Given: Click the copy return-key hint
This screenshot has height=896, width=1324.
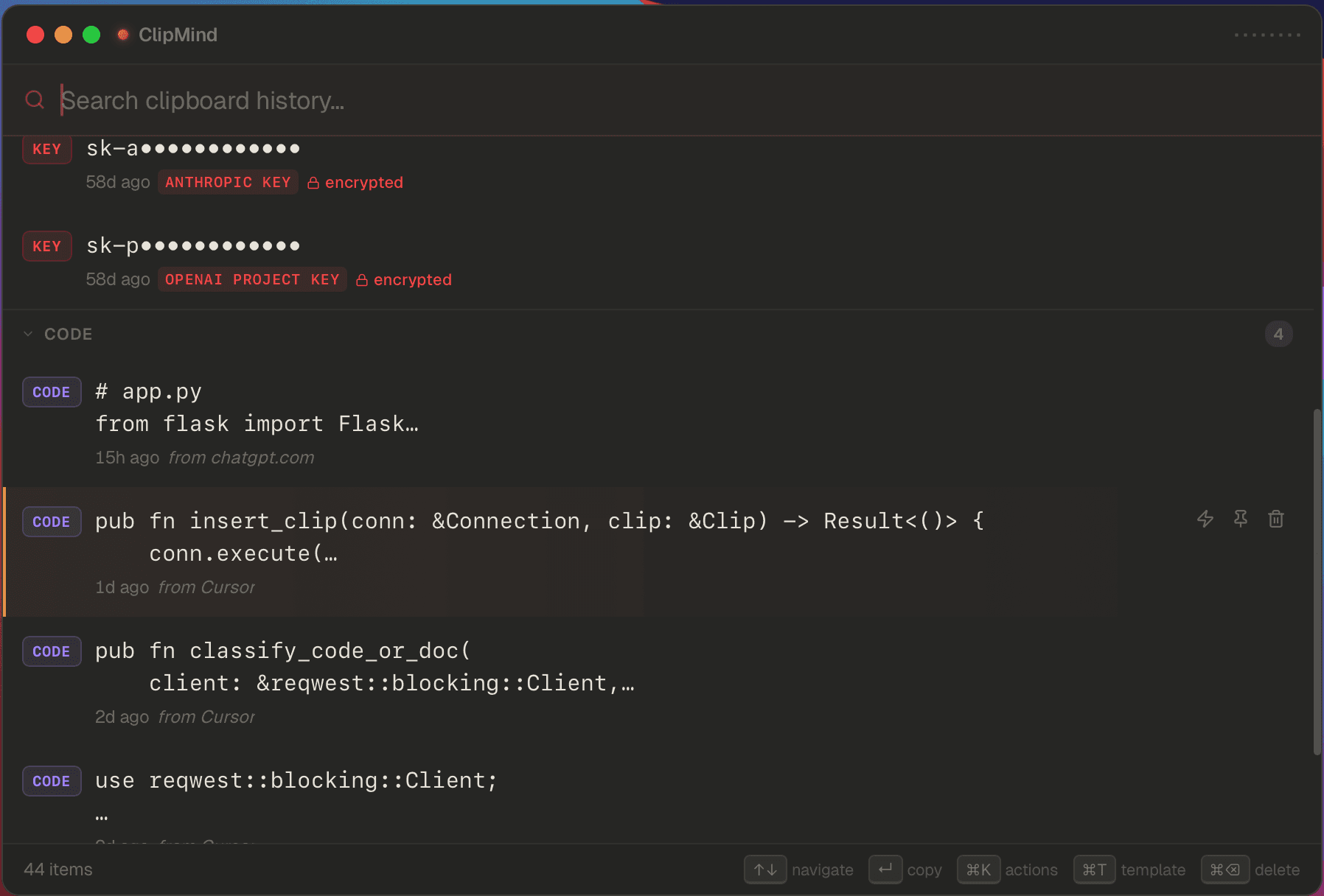Looking at the screenshot, I should click(885, 869).
